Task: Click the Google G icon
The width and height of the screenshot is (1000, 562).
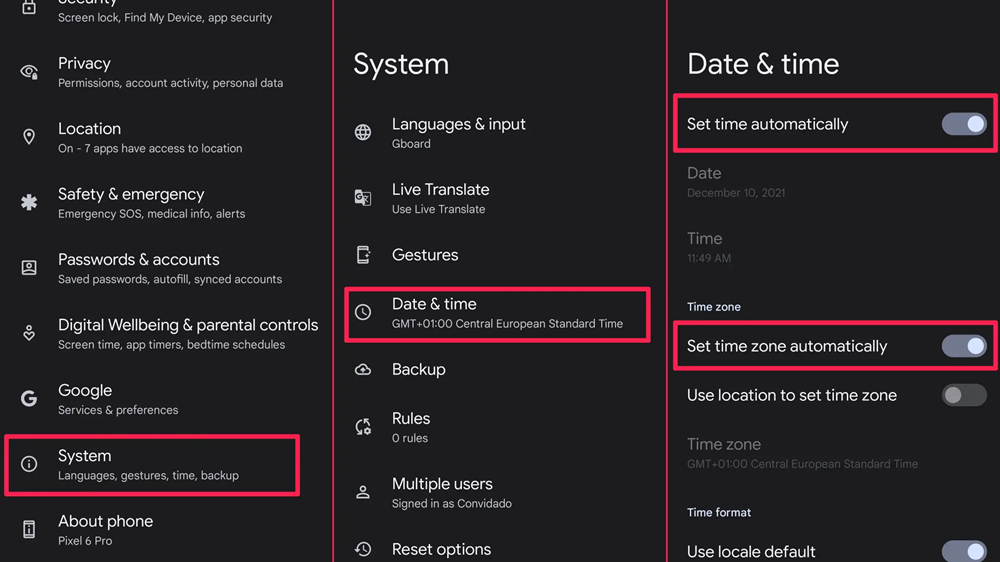Action: pyautogui.click(x=29, y=399)
